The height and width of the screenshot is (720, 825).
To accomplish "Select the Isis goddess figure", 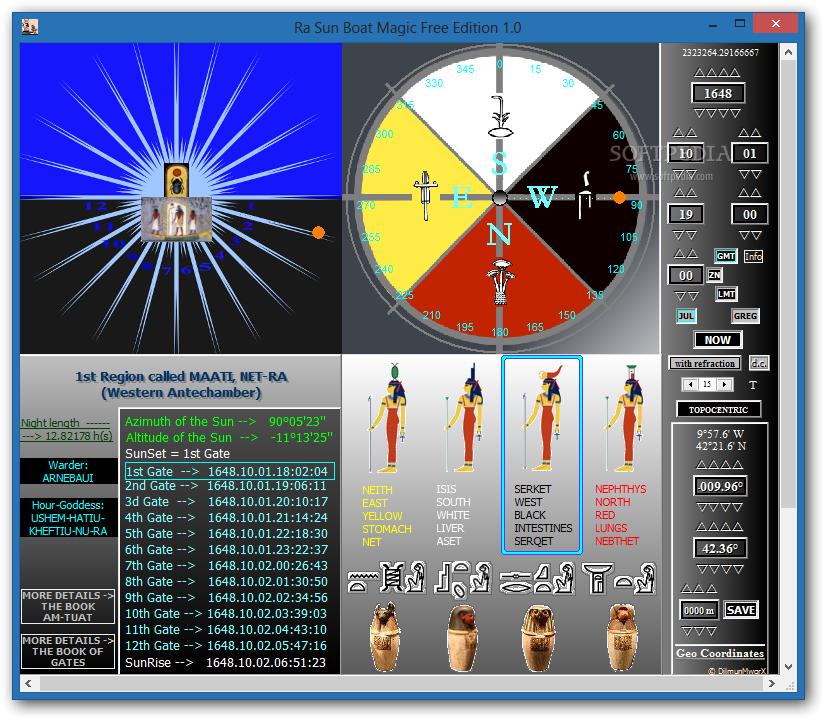I will 466,417.
